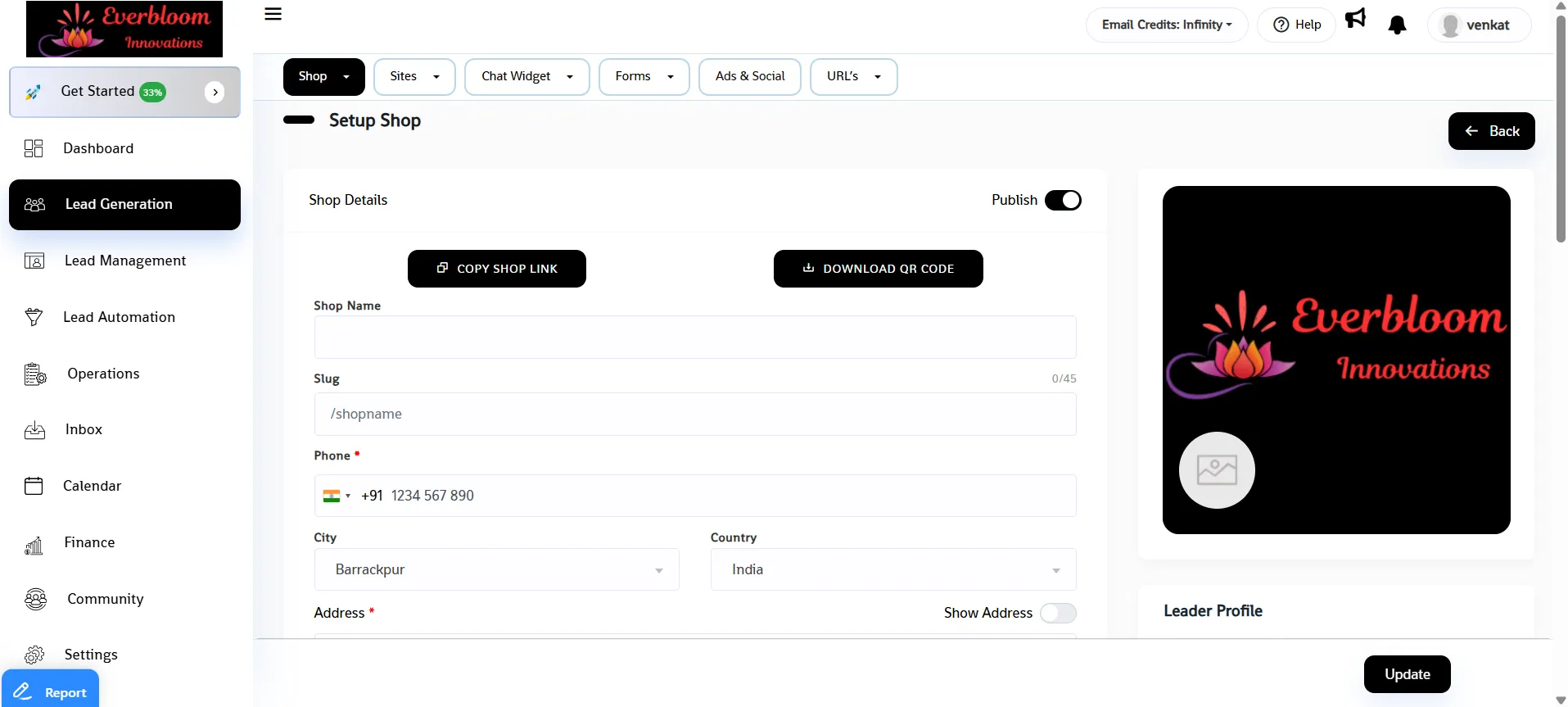Select the Ads & Social tab
This screenshot has width=1568, height=707.
tap(749, 76)
